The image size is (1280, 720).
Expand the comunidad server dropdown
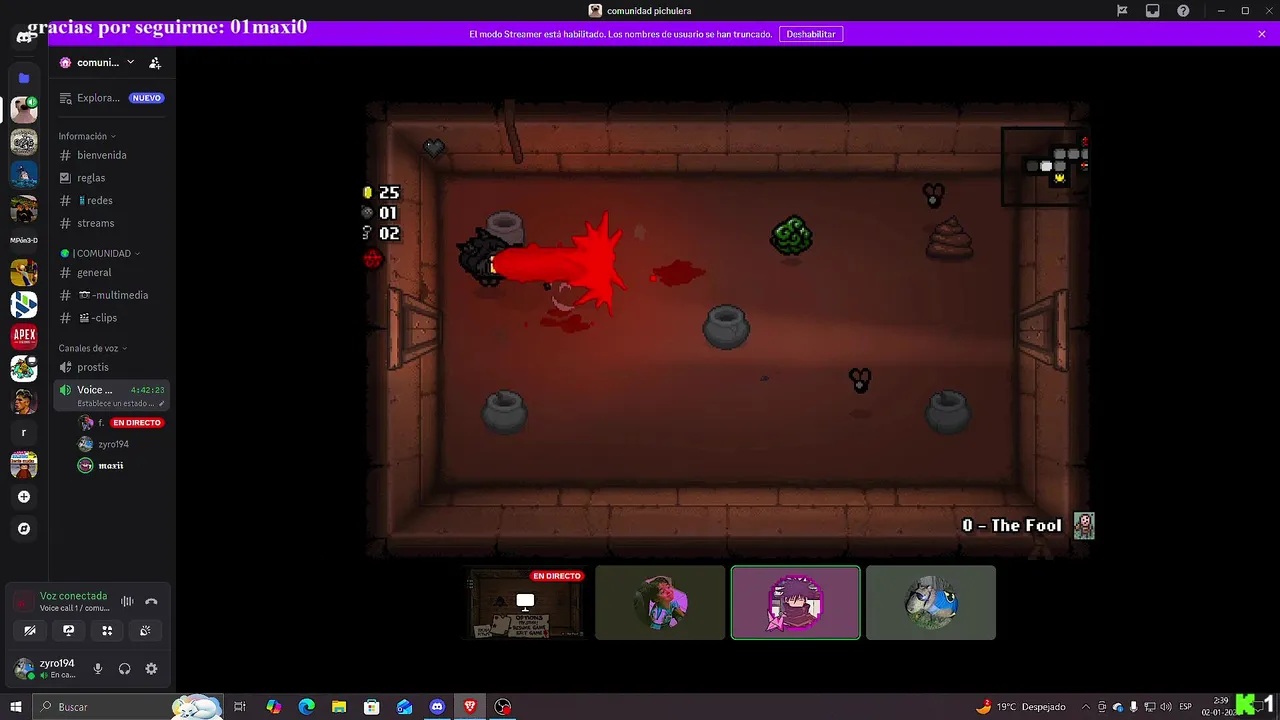(130, 62)
